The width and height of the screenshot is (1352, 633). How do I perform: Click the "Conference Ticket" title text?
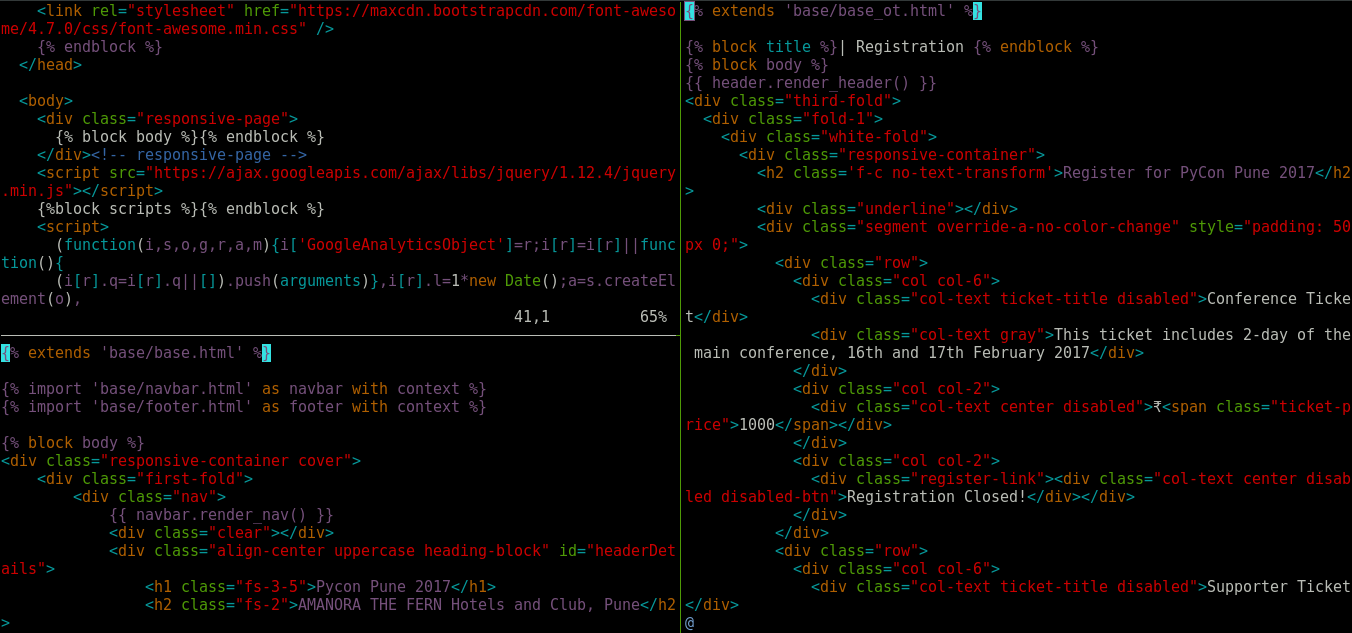1279,299
